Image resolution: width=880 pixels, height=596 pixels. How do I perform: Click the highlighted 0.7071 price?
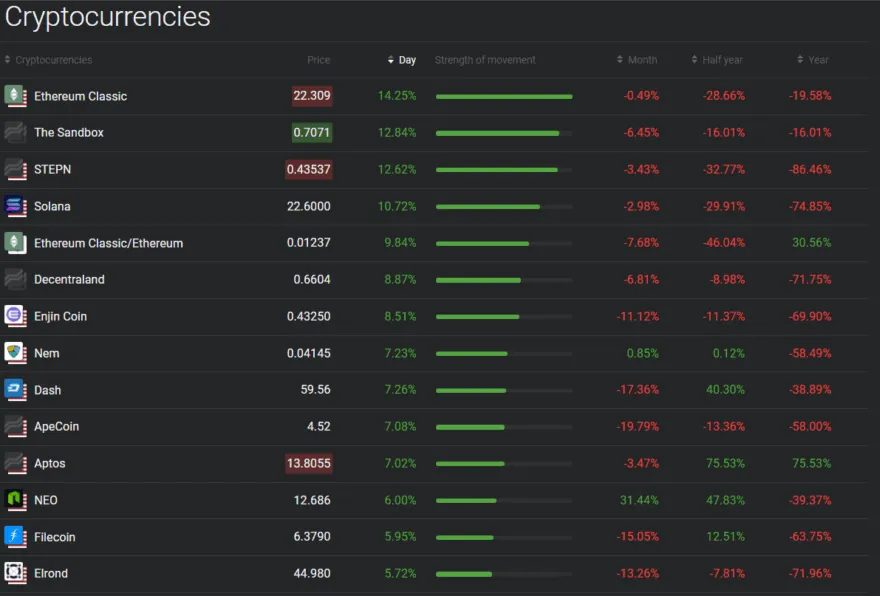[311, 132]
